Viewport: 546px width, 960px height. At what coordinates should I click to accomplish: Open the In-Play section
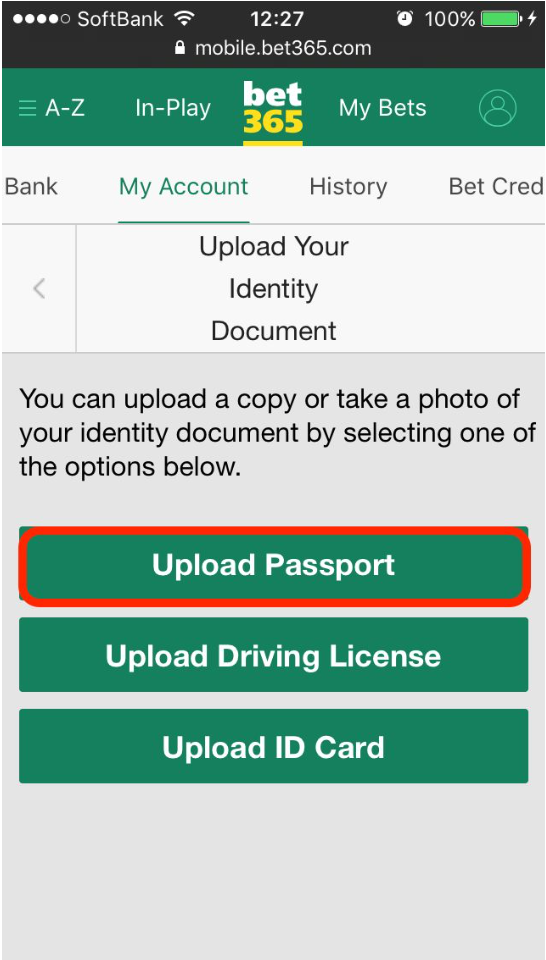click(173, 108)
